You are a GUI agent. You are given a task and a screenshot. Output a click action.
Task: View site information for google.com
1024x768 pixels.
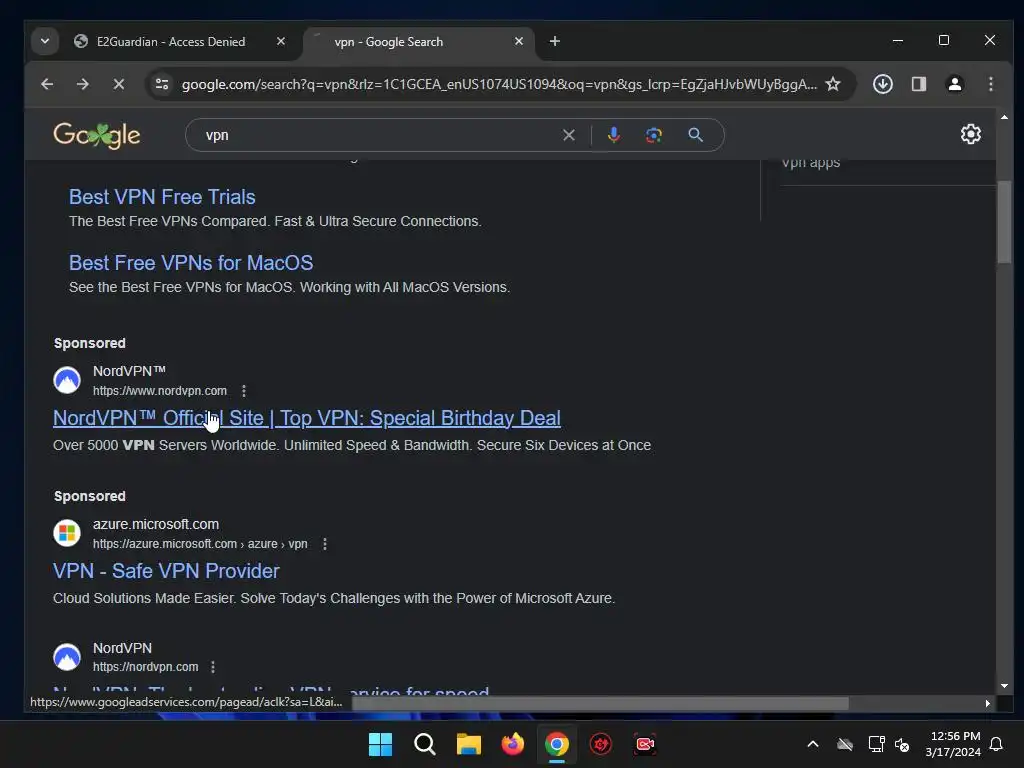161,84
